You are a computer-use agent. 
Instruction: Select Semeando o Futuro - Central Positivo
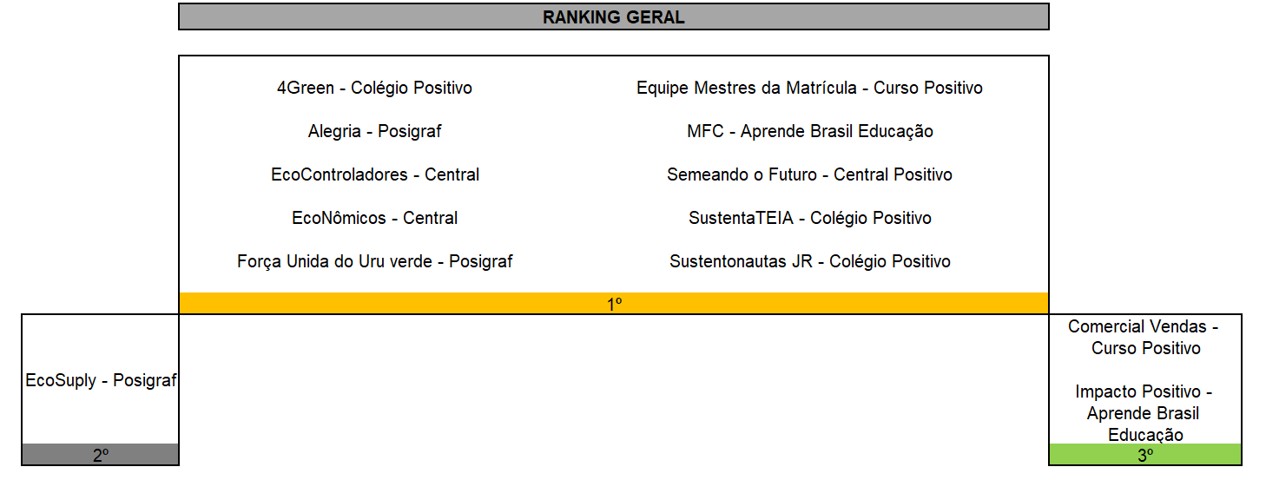(x=810, y=175)
